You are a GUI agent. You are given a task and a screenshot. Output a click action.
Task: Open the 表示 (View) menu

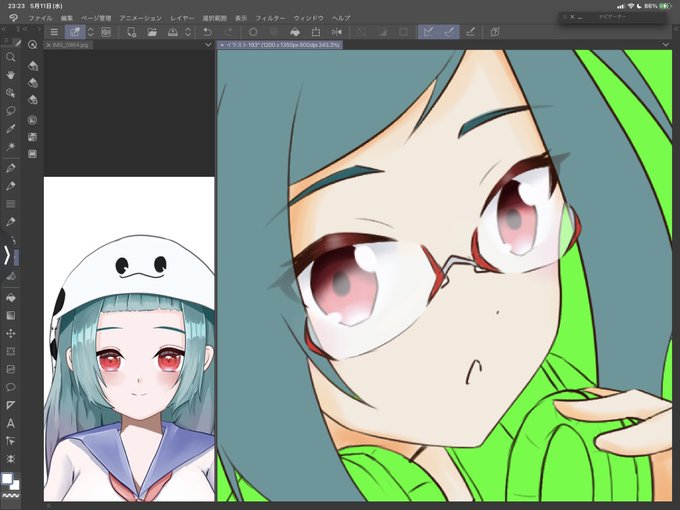click(x=241, y=18)
